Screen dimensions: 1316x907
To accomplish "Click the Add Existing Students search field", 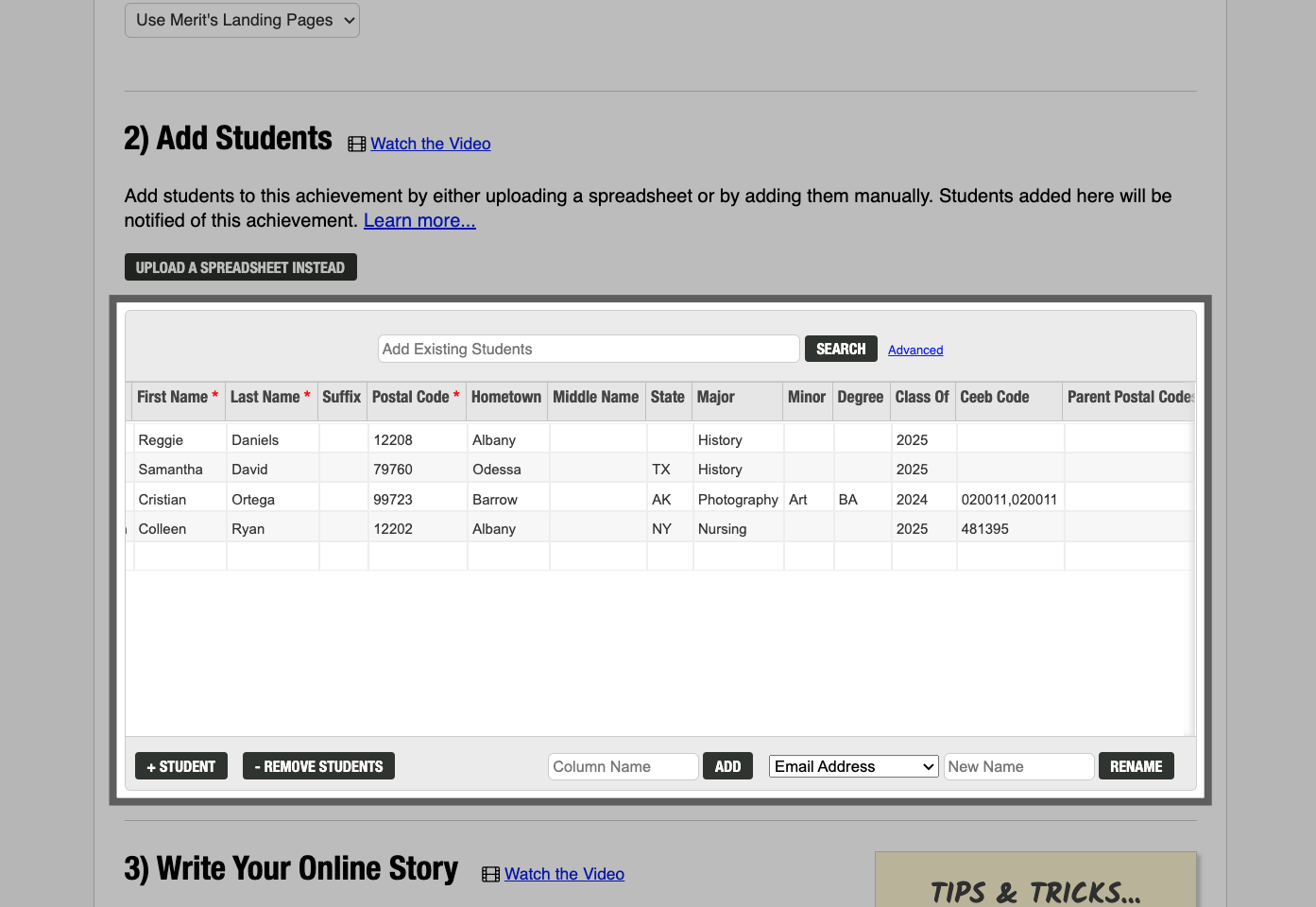I will (588, 349).
